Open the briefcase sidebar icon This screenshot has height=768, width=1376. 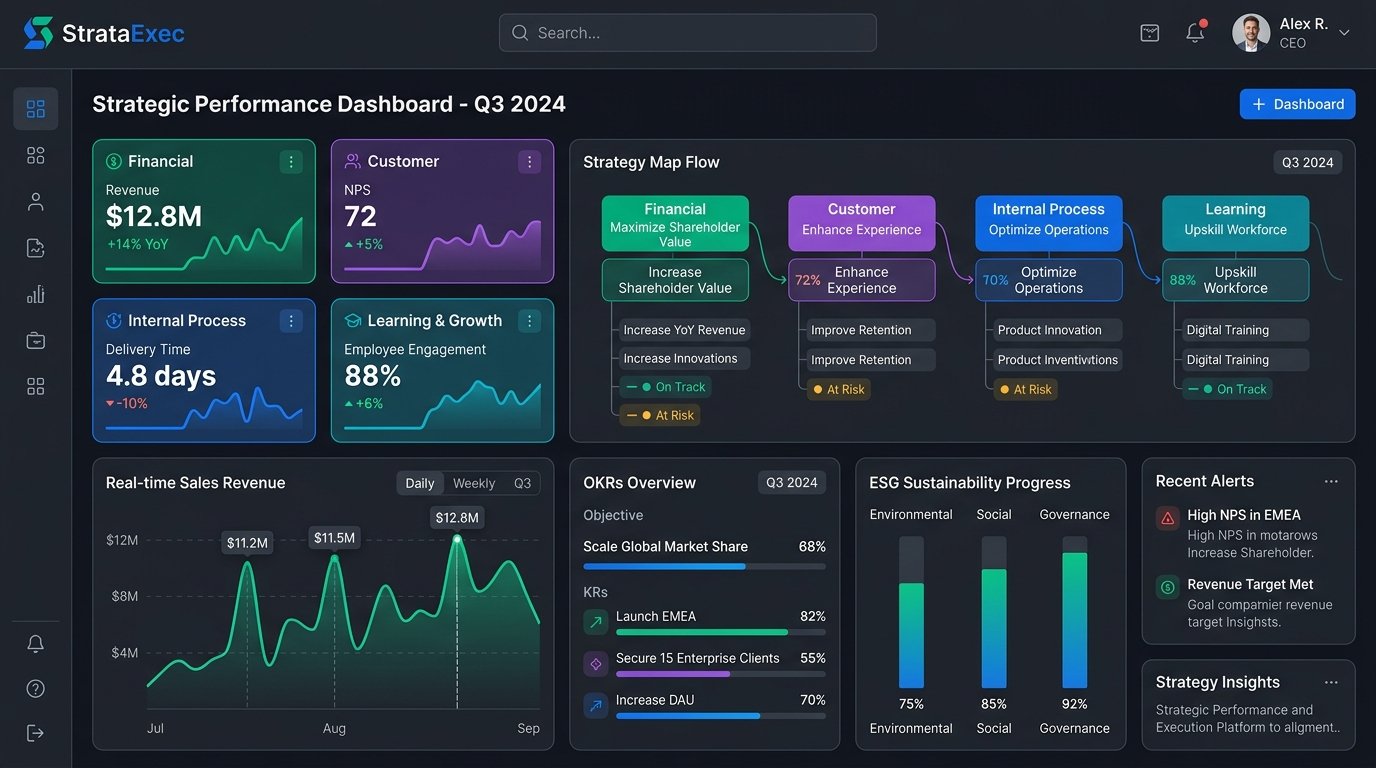pyautogui.click(x=36, y=340)
